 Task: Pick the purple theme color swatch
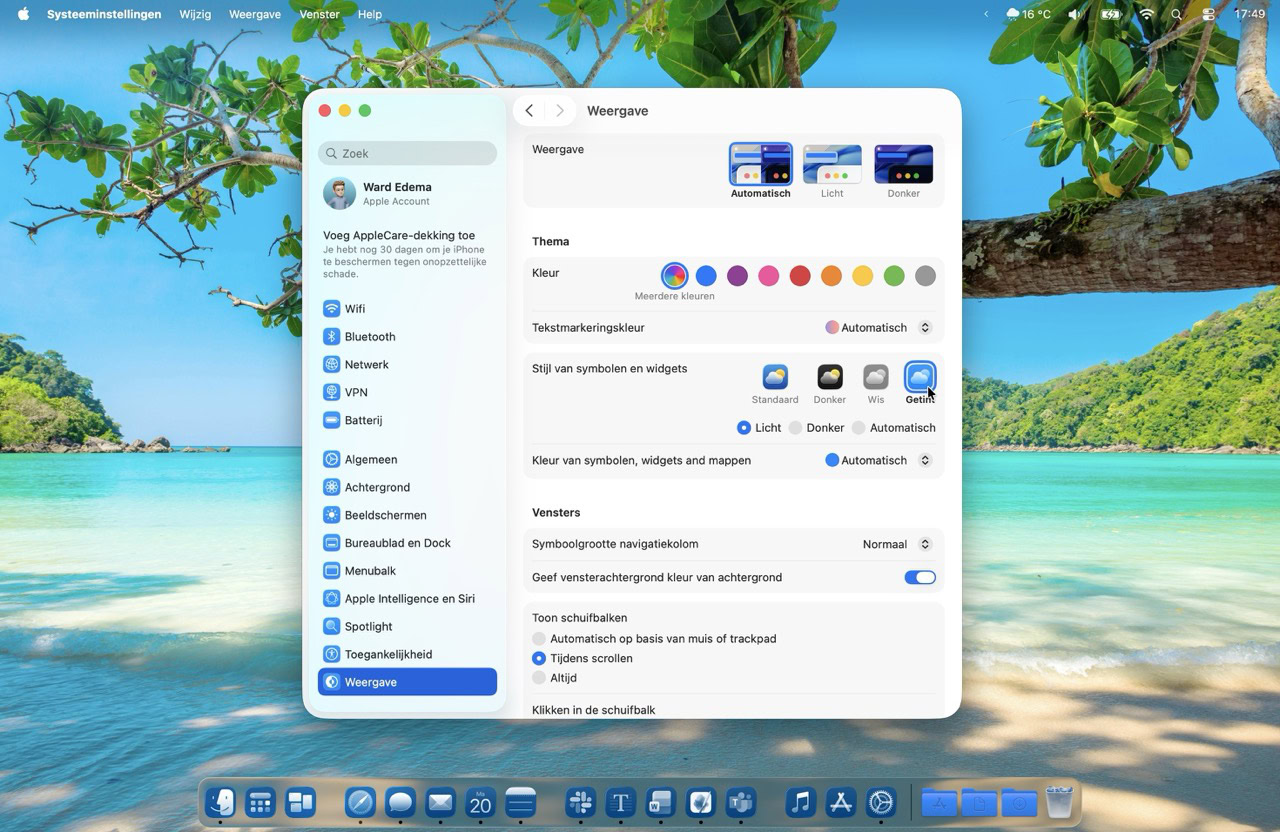[737, 276]
